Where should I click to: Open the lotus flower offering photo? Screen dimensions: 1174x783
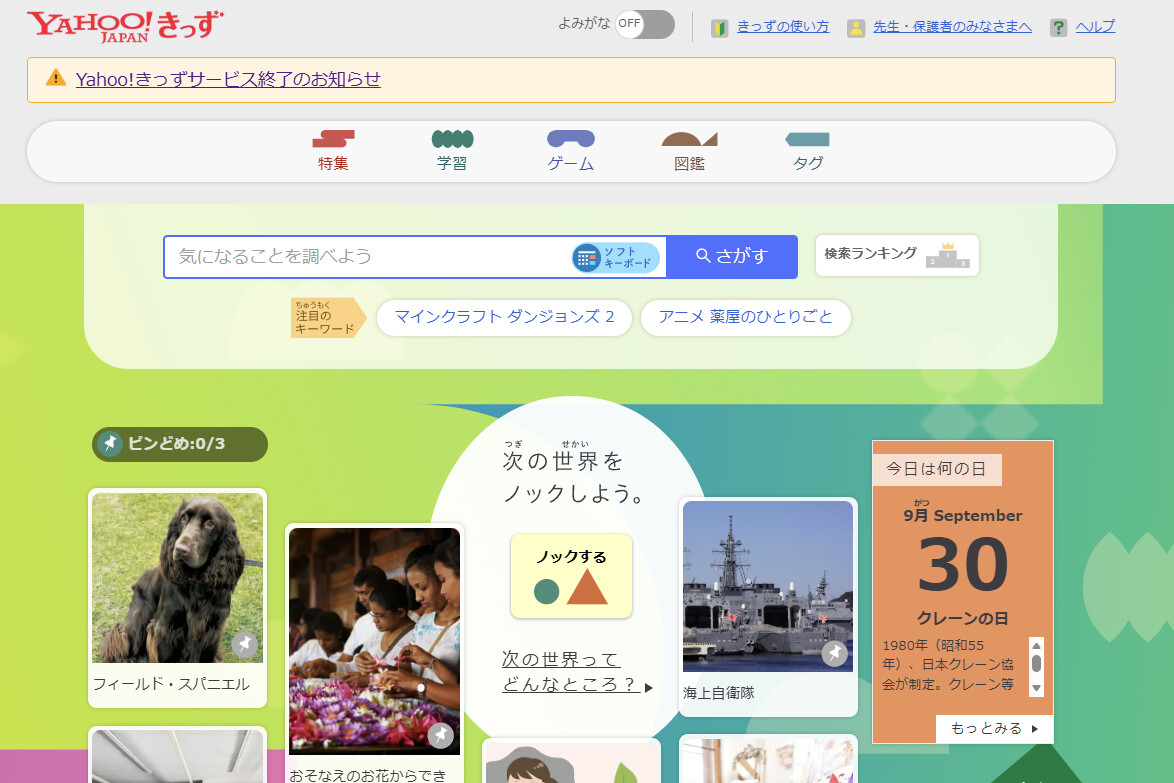374,641
